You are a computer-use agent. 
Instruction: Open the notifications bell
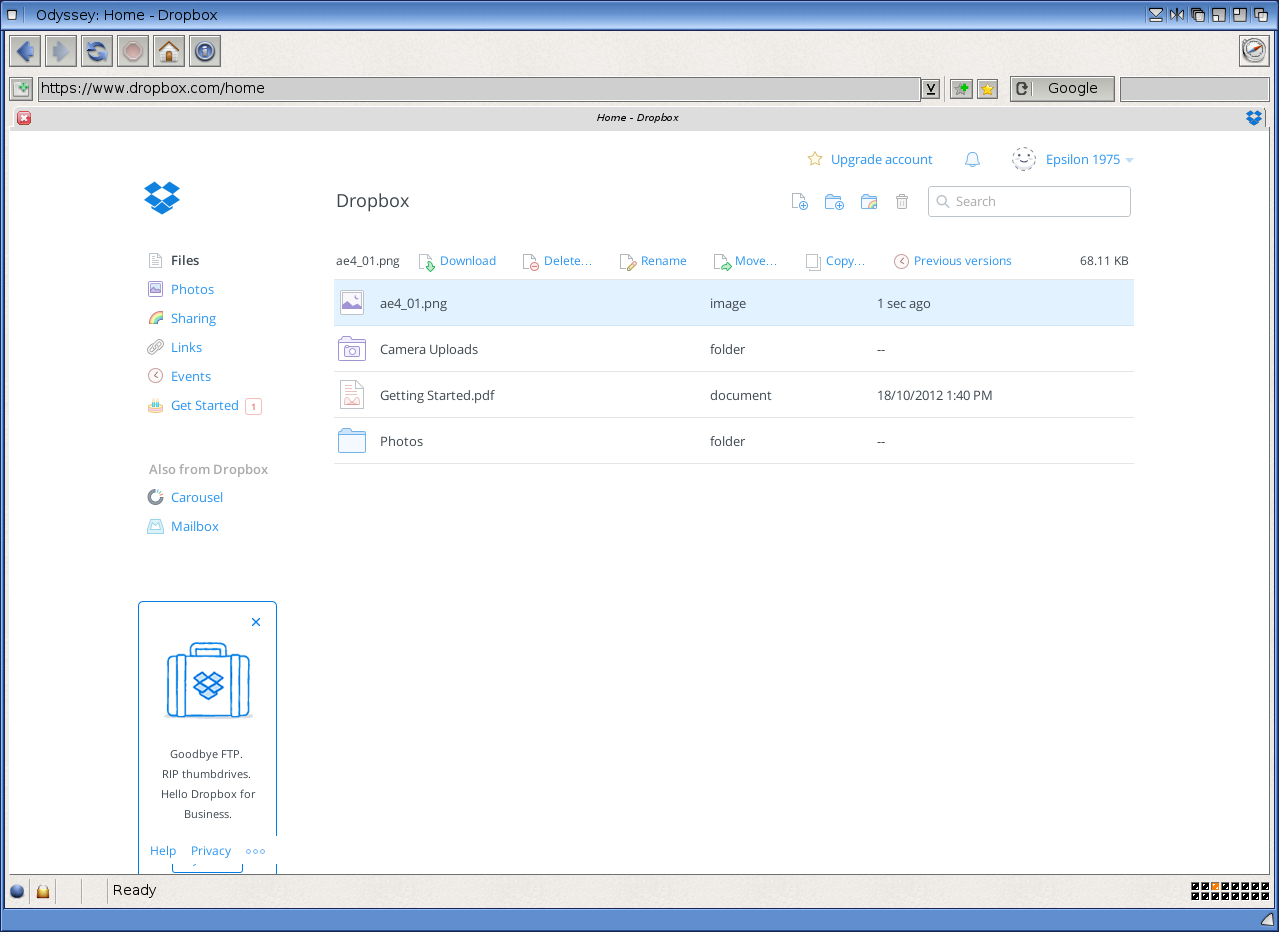click(972, 159)
